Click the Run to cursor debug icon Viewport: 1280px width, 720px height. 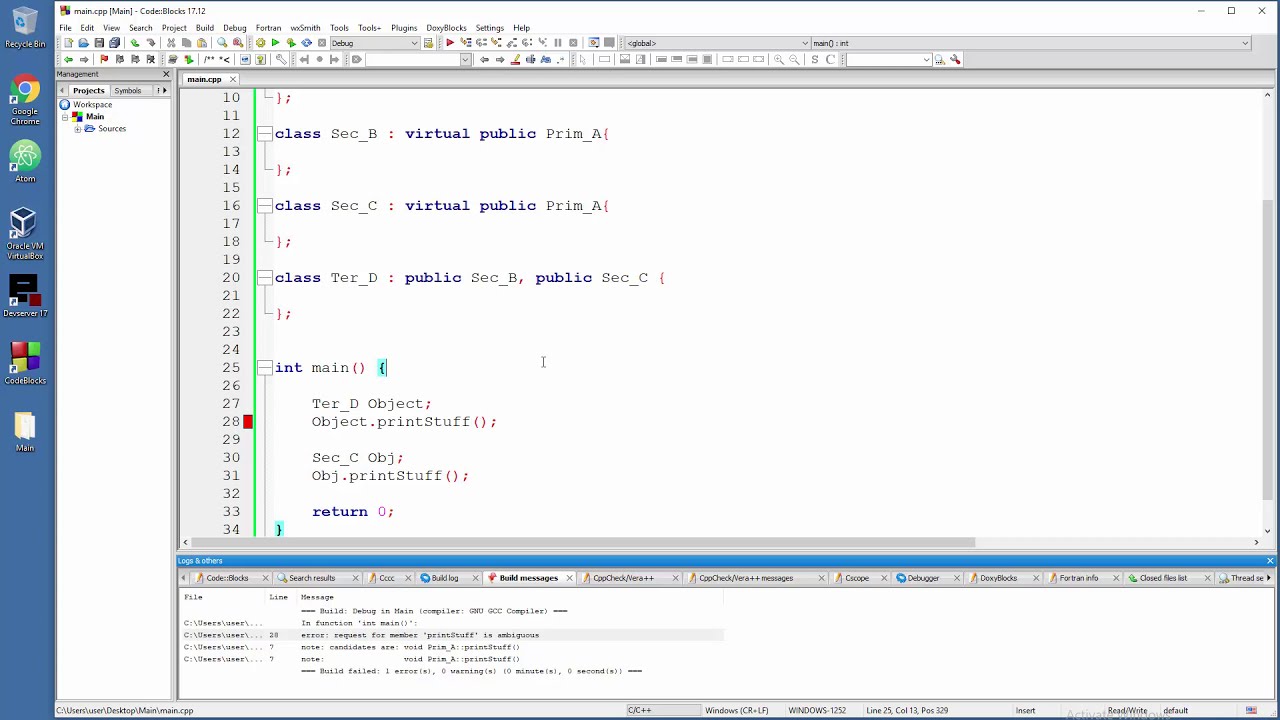point(466,43)
